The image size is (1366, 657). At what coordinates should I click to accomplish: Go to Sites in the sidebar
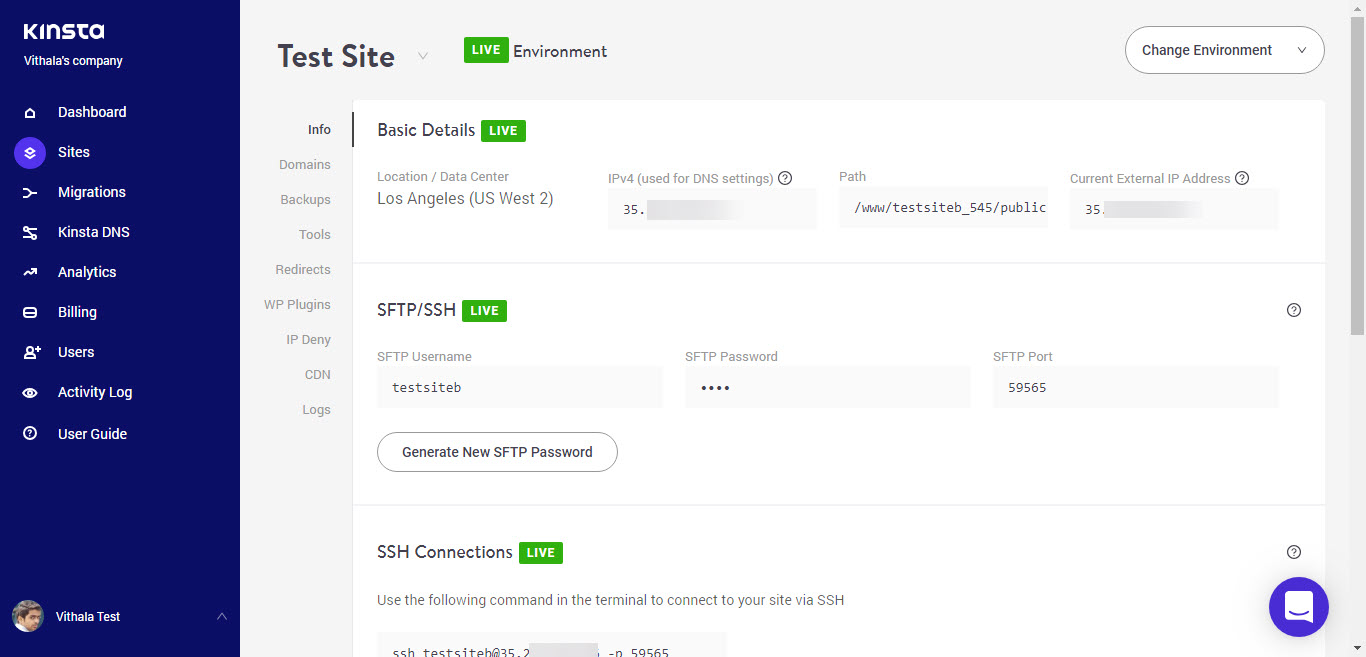coord(74,153)
